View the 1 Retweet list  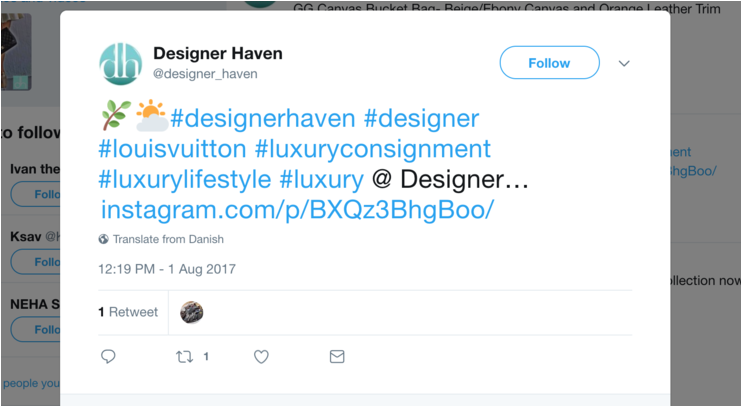[x=128, y=312]
